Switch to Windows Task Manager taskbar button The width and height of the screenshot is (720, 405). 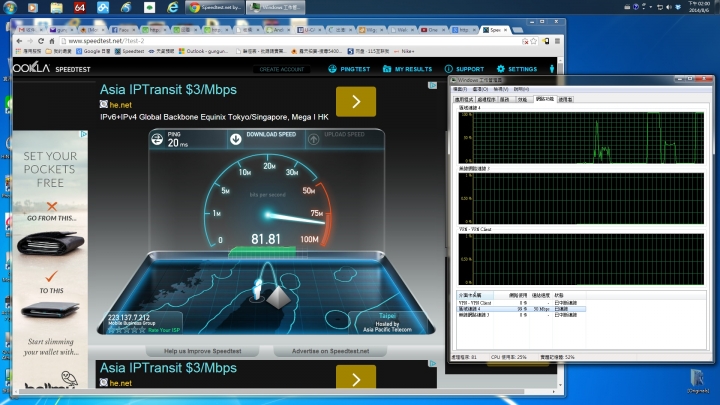tap(276, 7)
